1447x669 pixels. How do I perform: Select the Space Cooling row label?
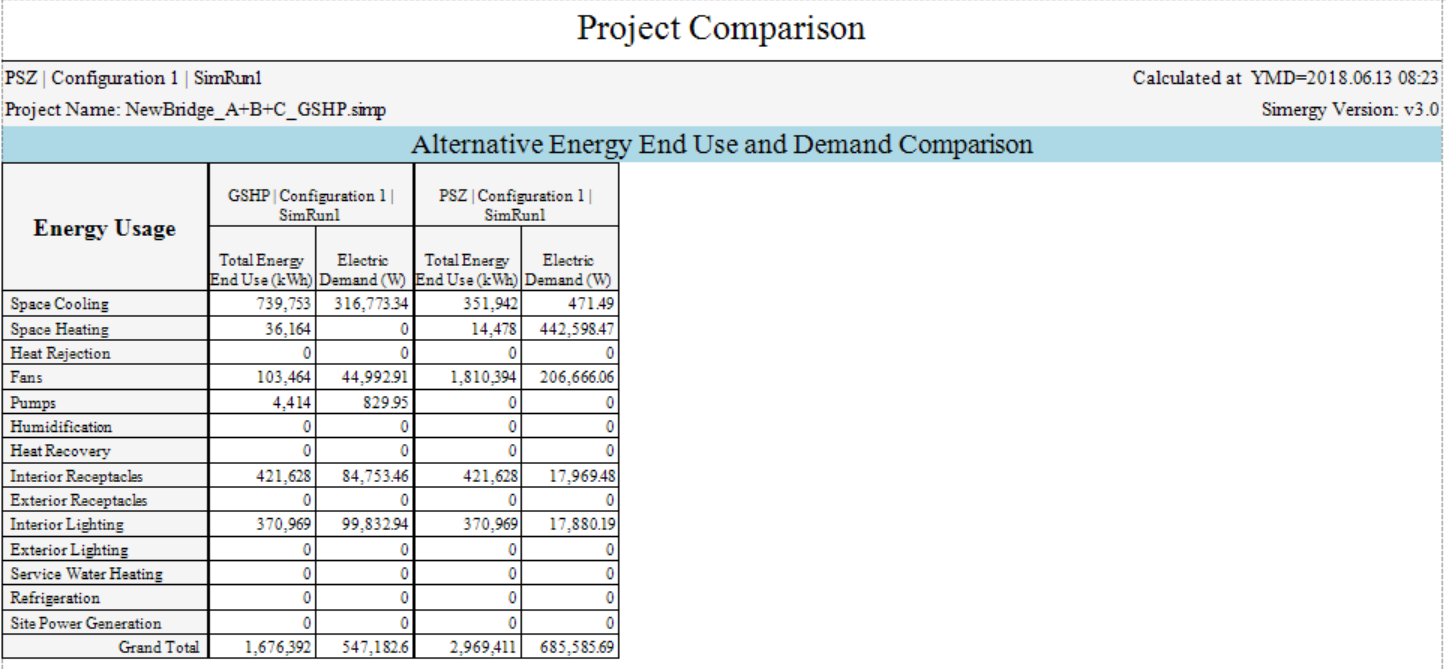point(60,304)
